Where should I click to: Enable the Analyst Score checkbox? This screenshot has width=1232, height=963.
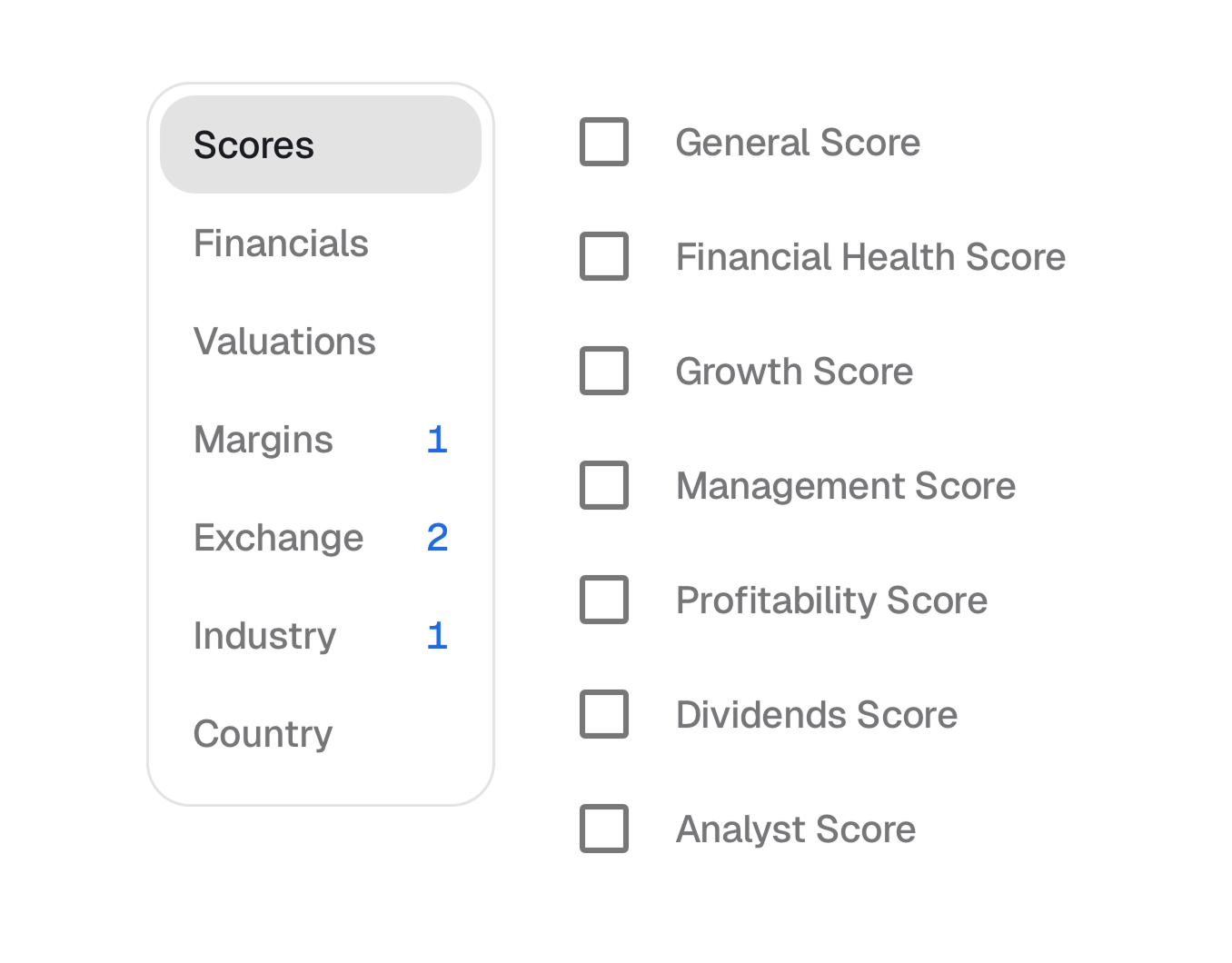[604, 829]
